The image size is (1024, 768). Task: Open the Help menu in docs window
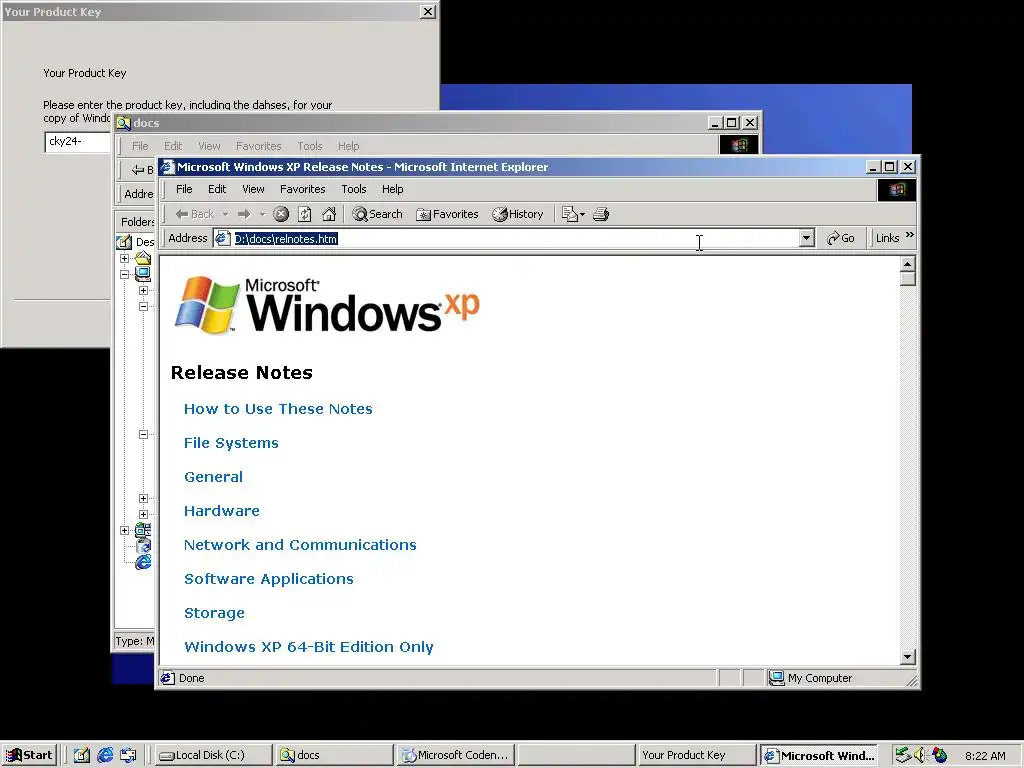tap(348, 146)
